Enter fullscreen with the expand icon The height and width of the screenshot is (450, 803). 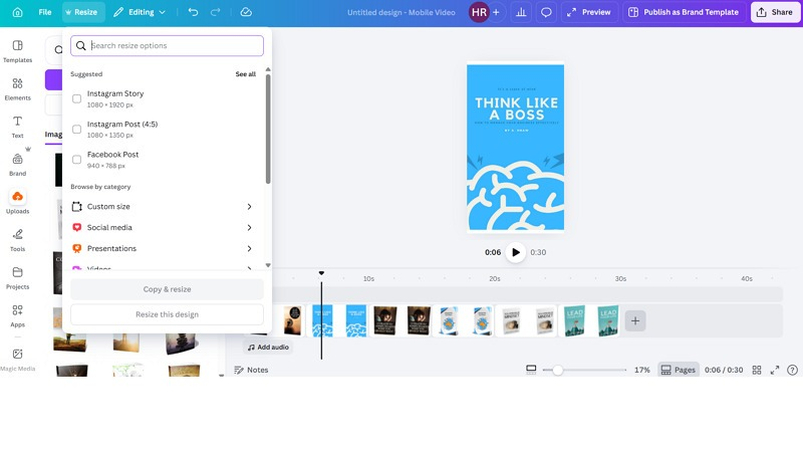point(775,370)
